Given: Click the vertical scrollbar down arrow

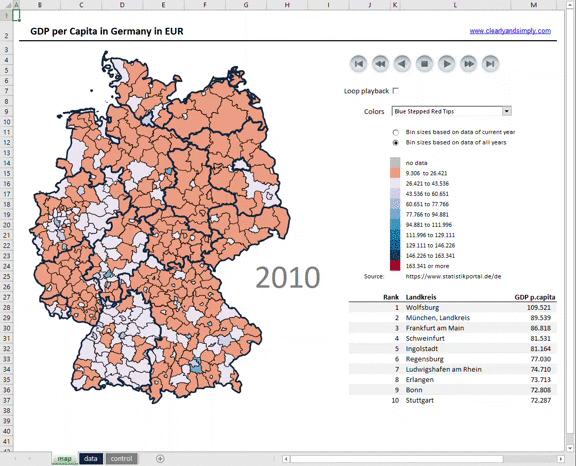Looking at the screenshot, I should tap(570, 448).
